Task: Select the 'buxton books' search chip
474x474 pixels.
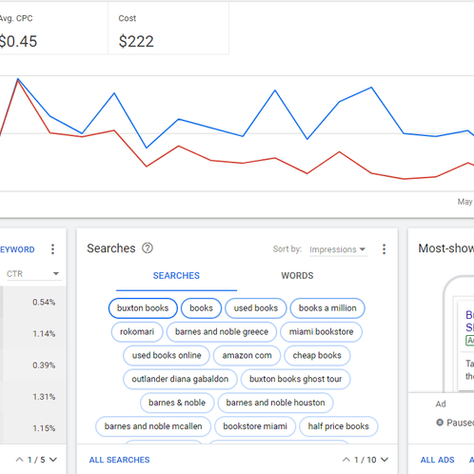Action: 143,308
